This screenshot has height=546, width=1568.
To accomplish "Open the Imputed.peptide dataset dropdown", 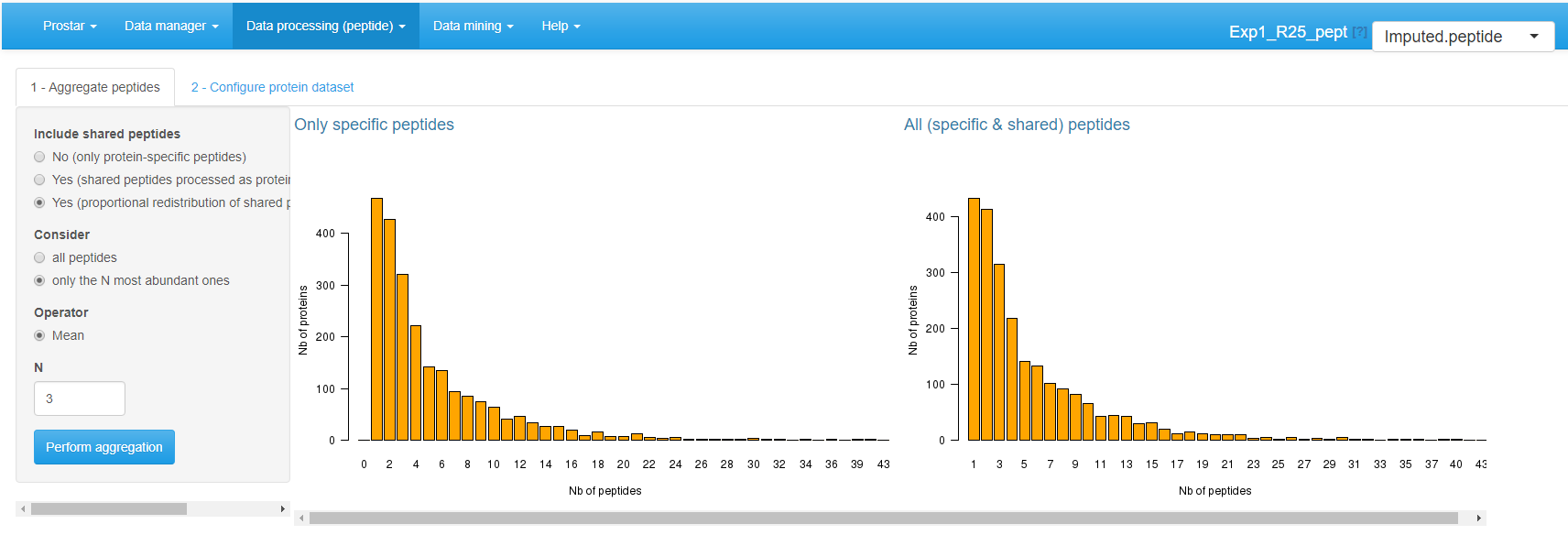I will [x=1463, y=37].
